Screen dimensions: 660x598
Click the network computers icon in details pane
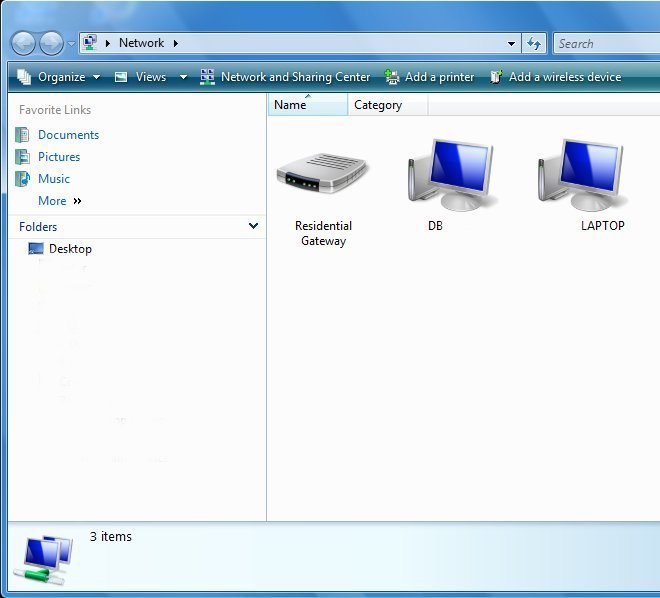(x=43, y=560)
